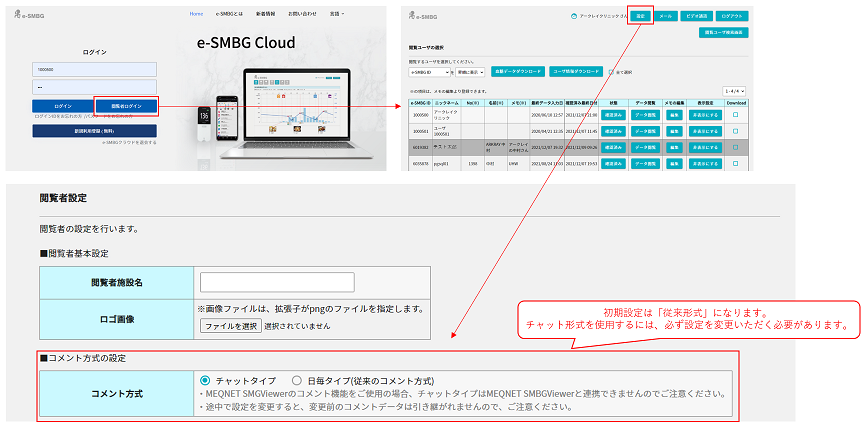
Task: Click the 閲覧者施設名 text field
Action: pyautogui.click(x=277, y=282)
